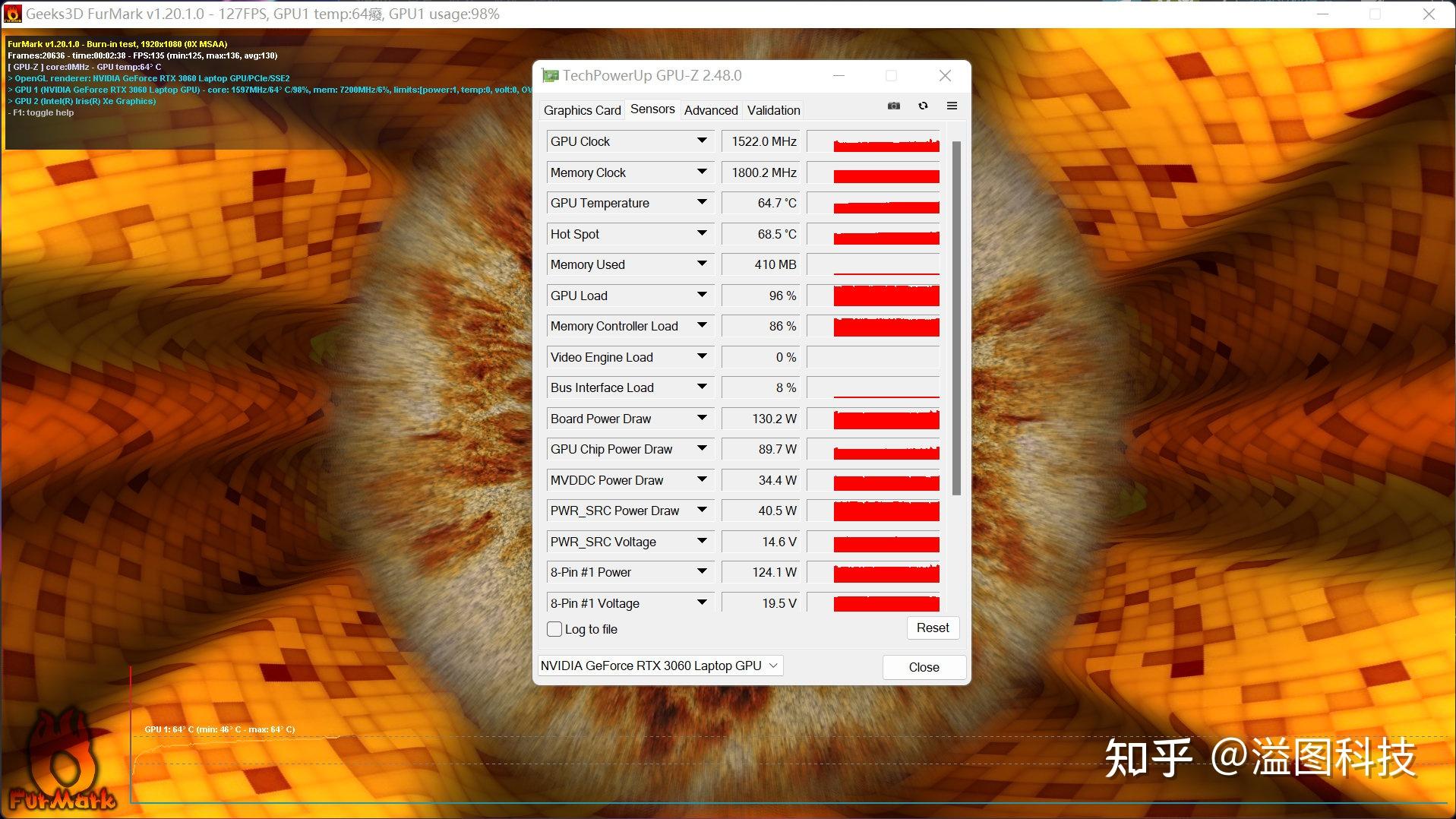Click the GPU-Z title bar app icon
The width and height of the screenshot is (1456, 819).
[550, 75]
